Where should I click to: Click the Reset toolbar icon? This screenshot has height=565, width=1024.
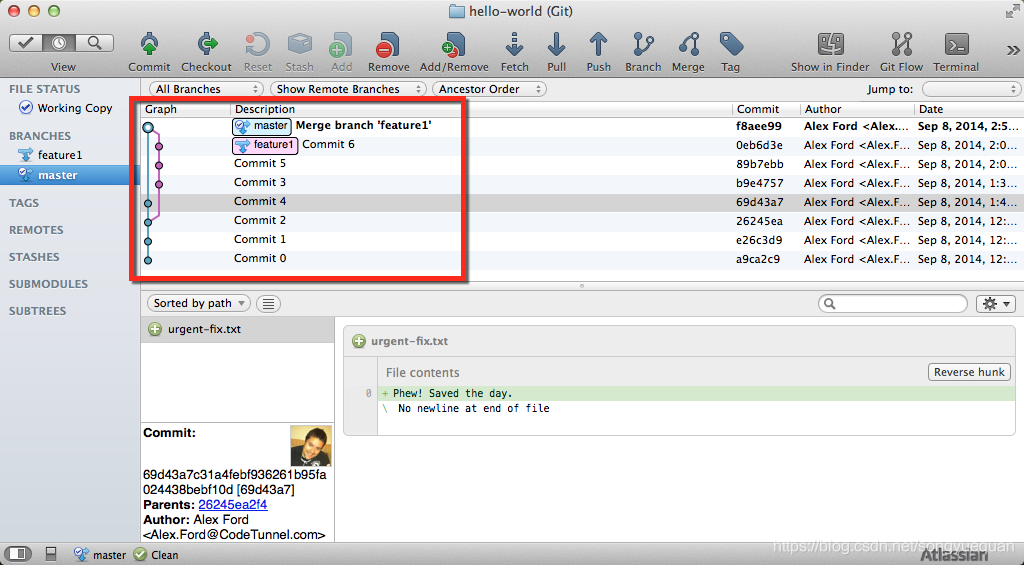coord(257,44)
